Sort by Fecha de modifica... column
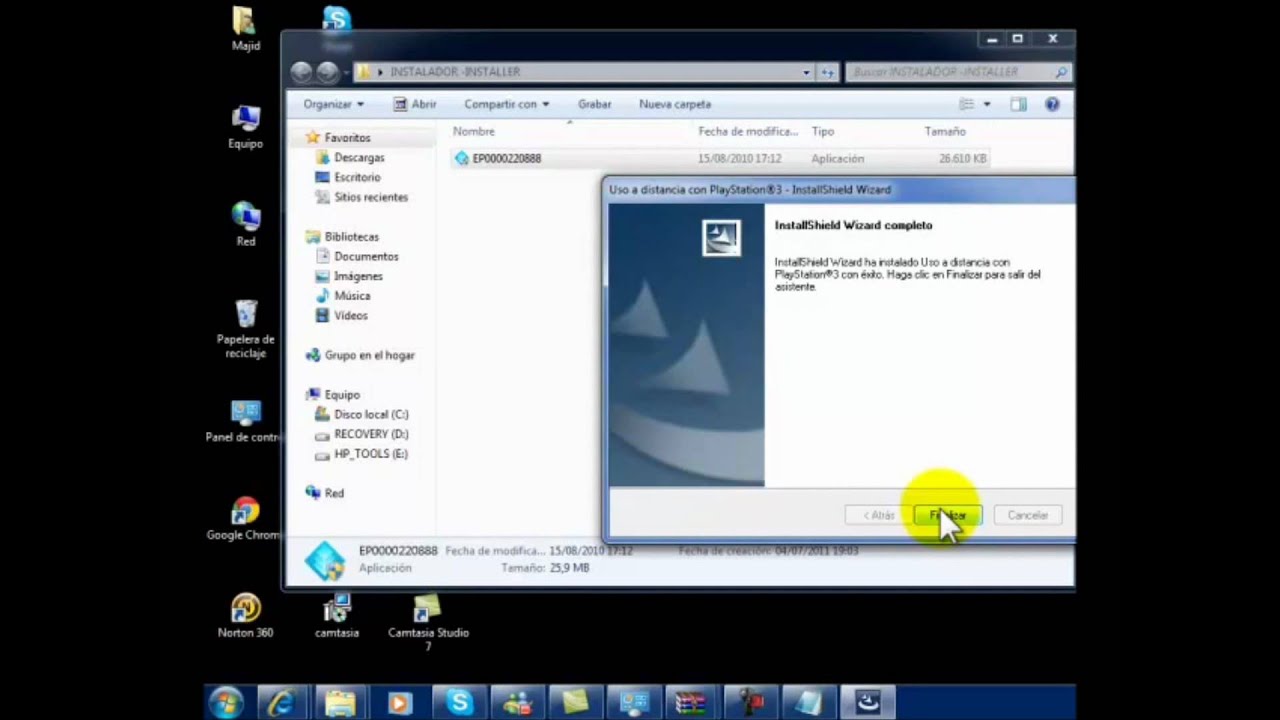Screen dimensions: 1280x720 [748, 132]
